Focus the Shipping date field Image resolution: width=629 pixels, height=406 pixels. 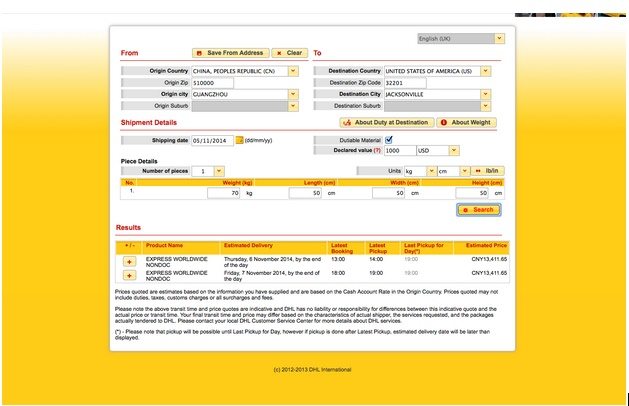[212, 141]
